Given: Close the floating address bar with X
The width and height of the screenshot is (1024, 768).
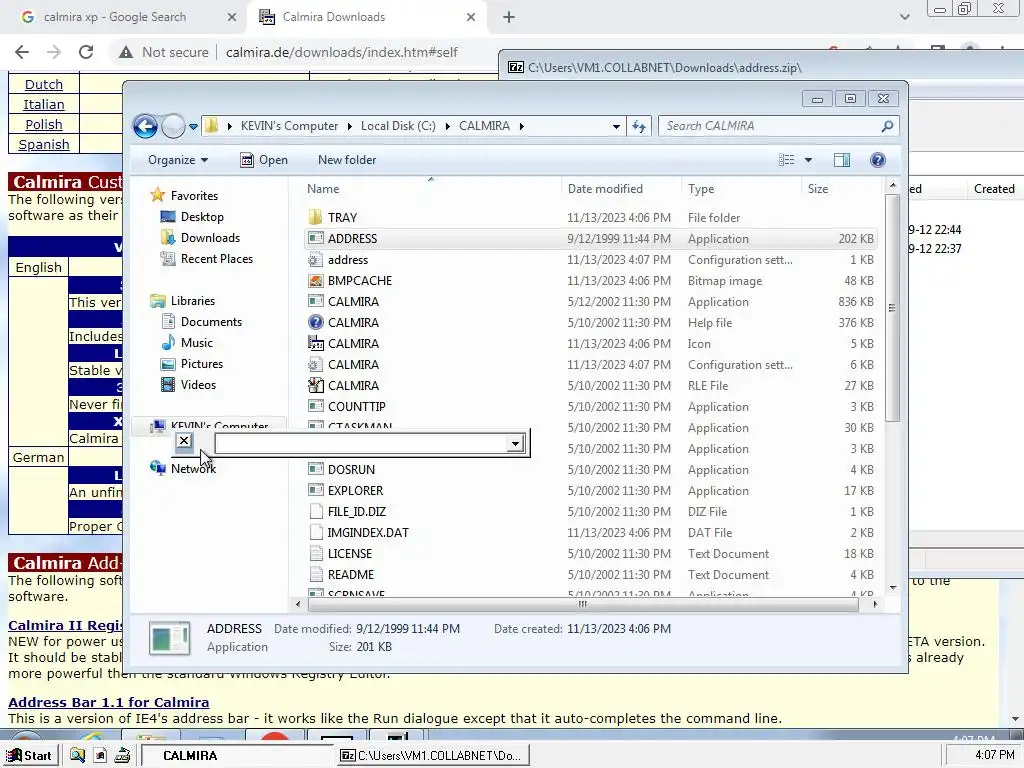Looking at the screenshot, I should point(184,441).
